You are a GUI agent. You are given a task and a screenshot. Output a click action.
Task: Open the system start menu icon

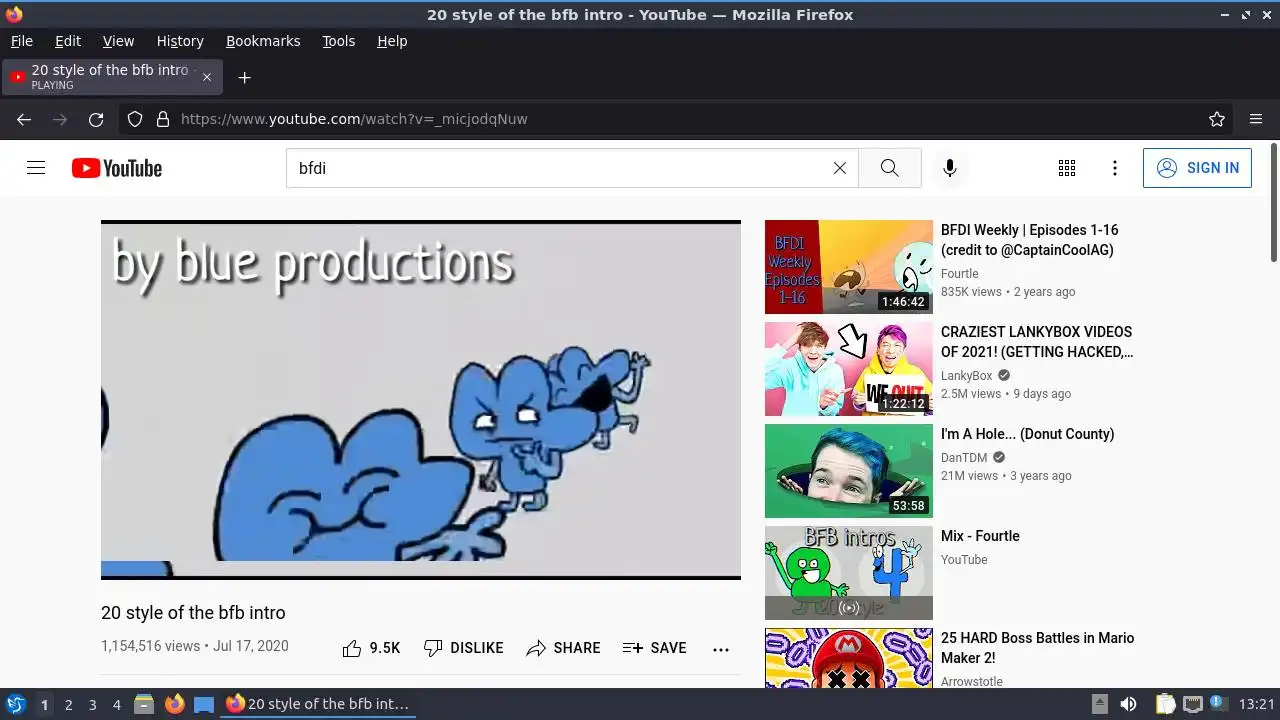coord(15,704)
